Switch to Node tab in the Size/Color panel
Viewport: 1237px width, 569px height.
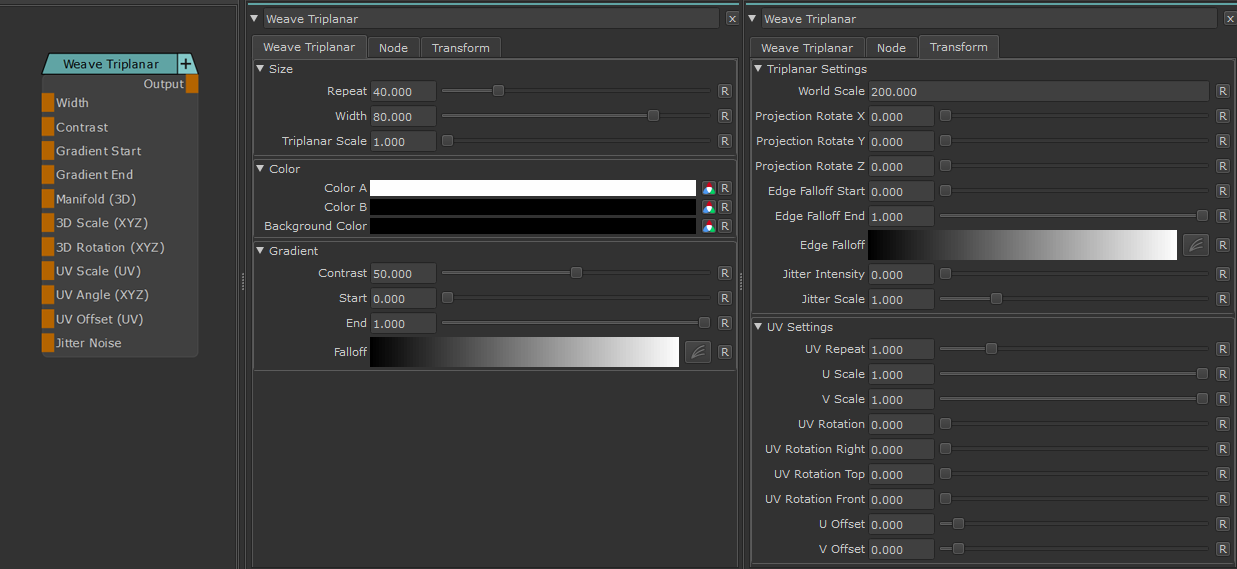pyautogui.click(x=393, y=48)
